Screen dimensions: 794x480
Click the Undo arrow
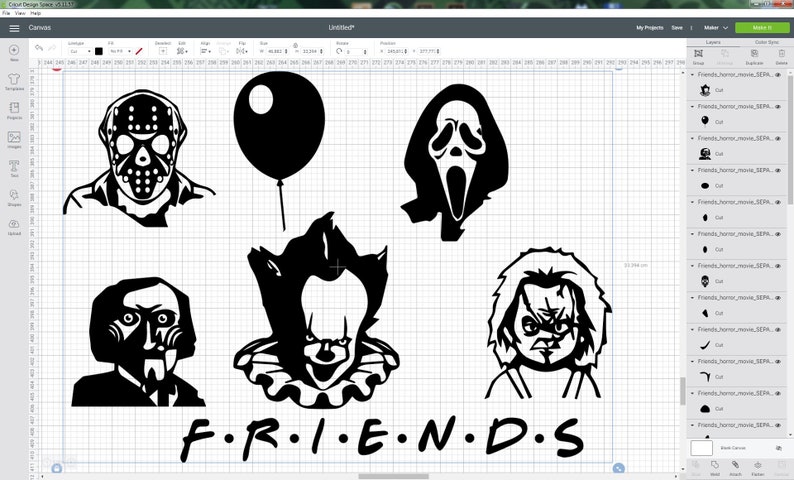pos(39,48)
